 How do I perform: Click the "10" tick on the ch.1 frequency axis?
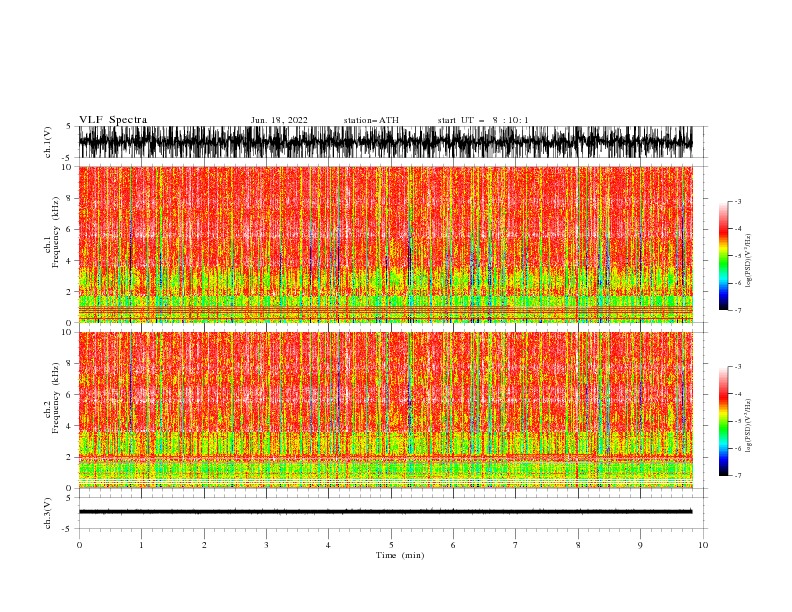pyautogui.click(x=66, y=167)
